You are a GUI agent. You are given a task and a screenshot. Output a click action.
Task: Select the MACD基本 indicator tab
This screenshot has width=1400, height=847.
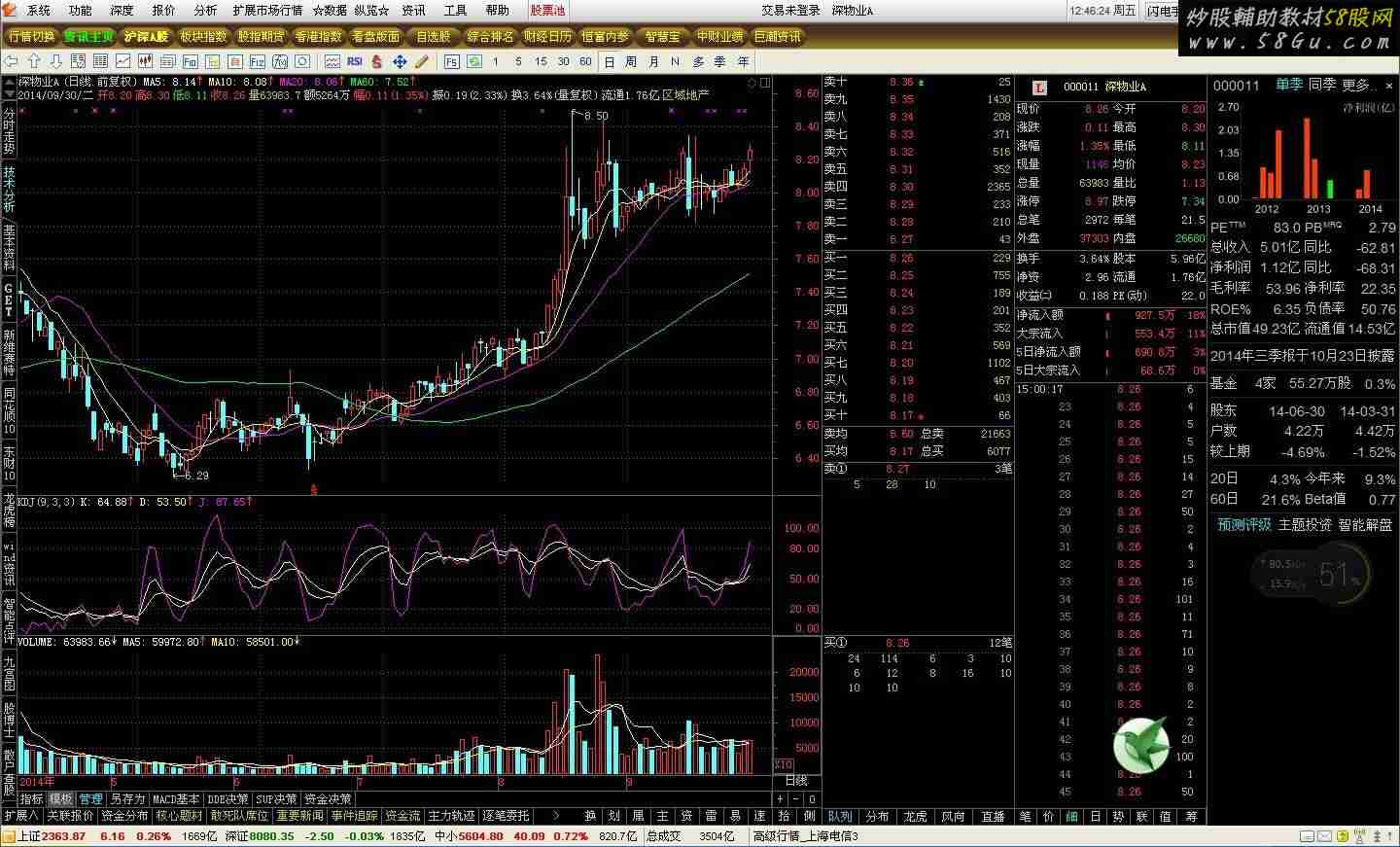click(x=176, y=798)
